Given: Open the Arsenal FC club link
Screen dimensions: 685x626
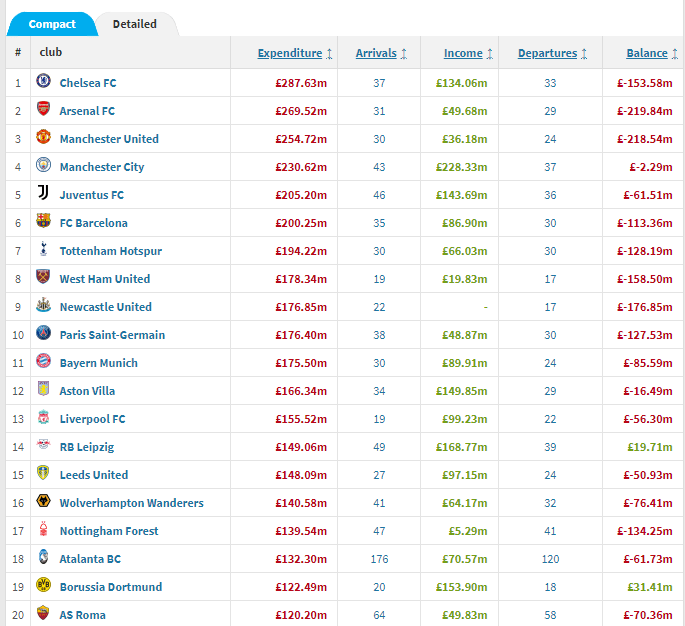Looking at the screenshot, I should coord(87,111).
